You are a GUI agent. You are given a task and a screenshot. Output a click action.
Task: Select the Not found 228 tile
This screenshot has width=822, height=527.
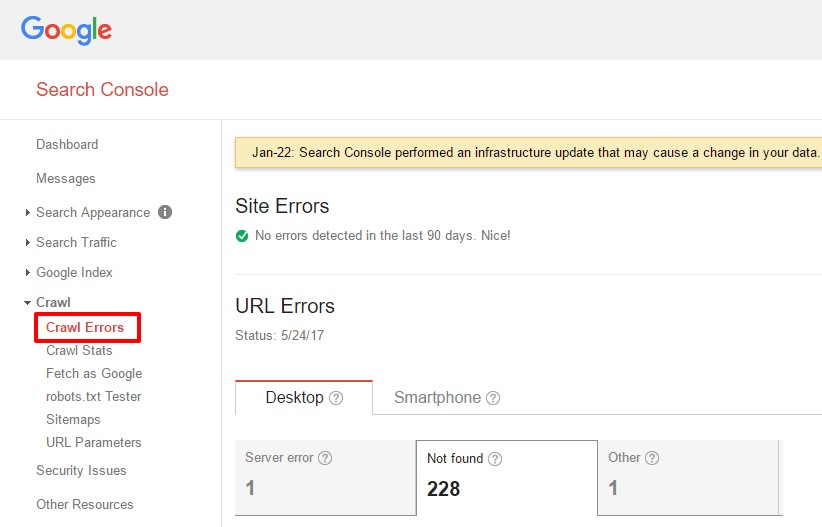click(507, 478)
